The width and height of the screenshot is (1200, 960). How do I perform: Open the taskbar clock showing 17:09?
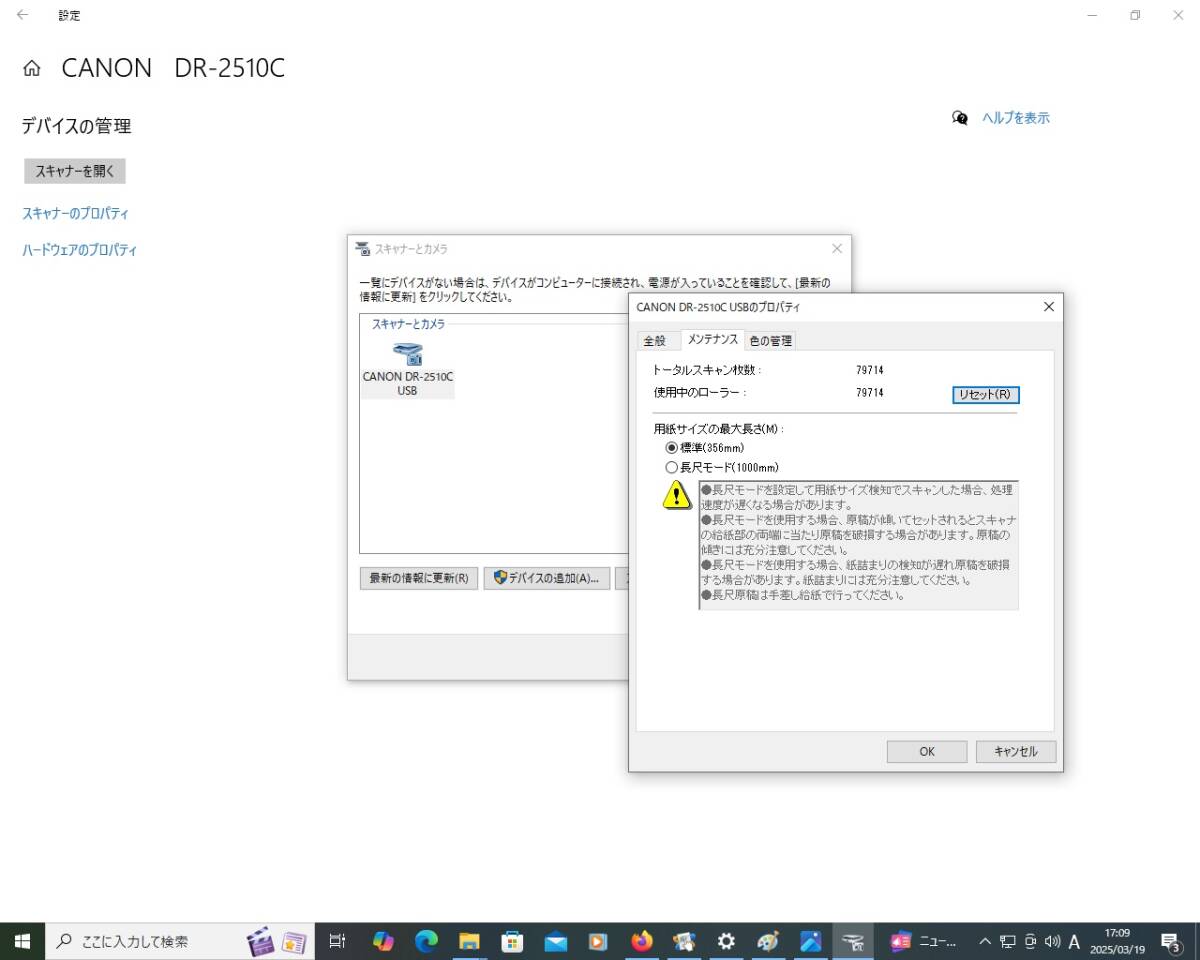[1116, 941]
